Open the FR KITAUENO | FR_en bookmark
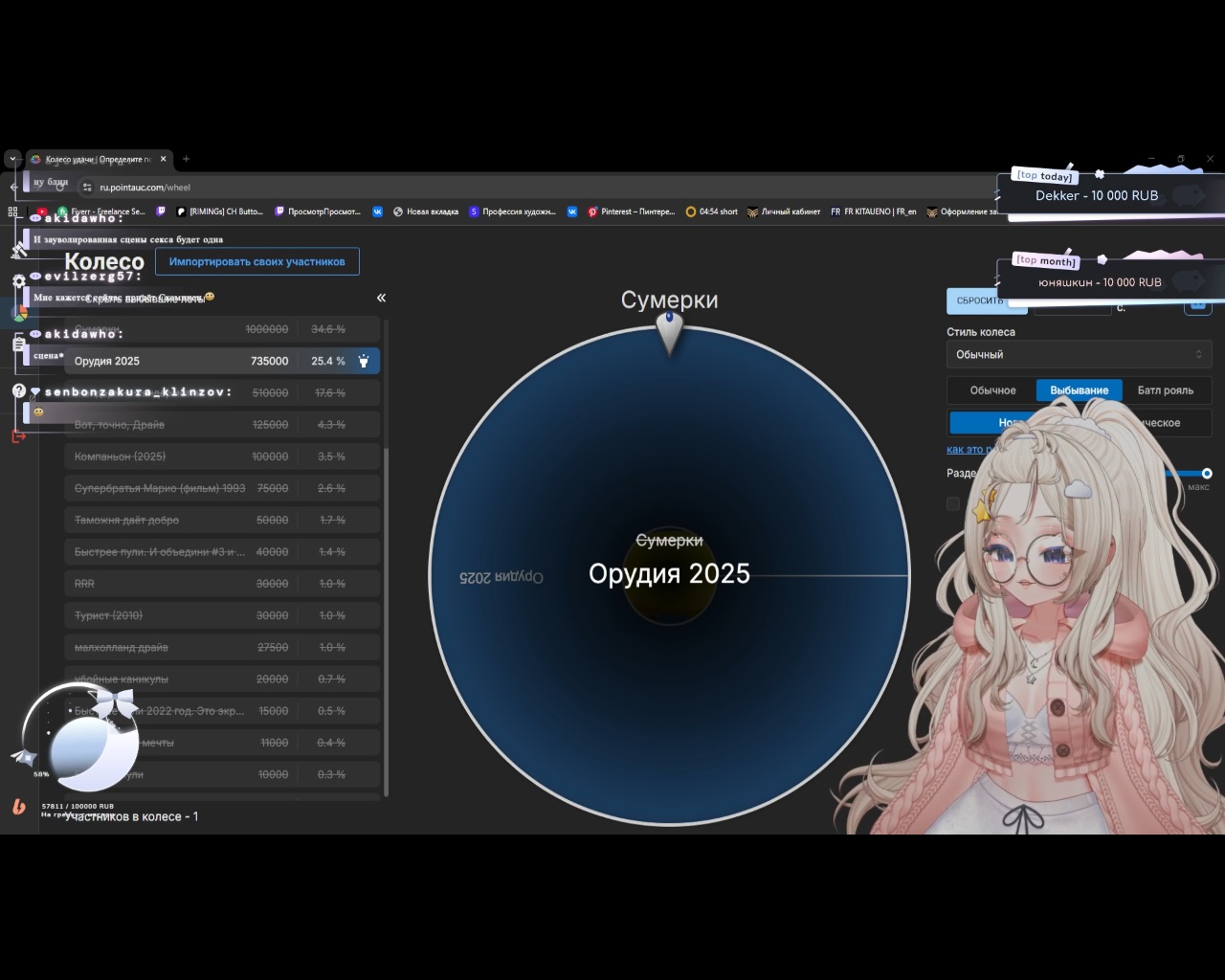The width and height of the screenshot is (1225, 980). (873, 212)
